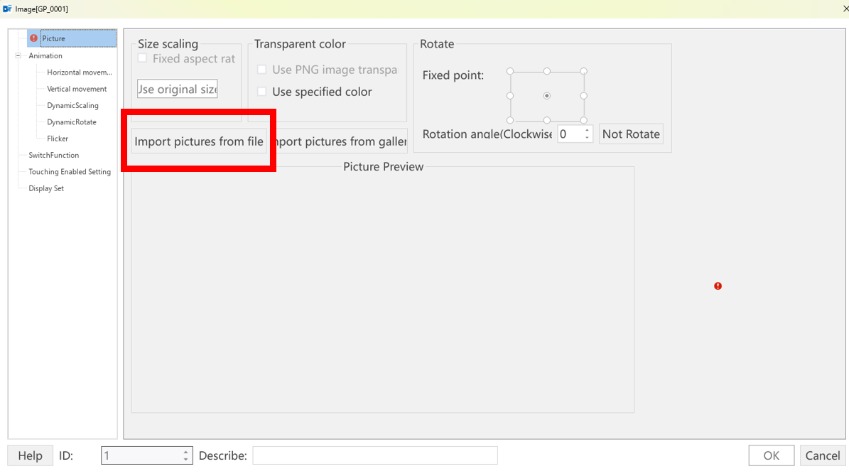
Task: Click the Help button
Action: (30, 456)
